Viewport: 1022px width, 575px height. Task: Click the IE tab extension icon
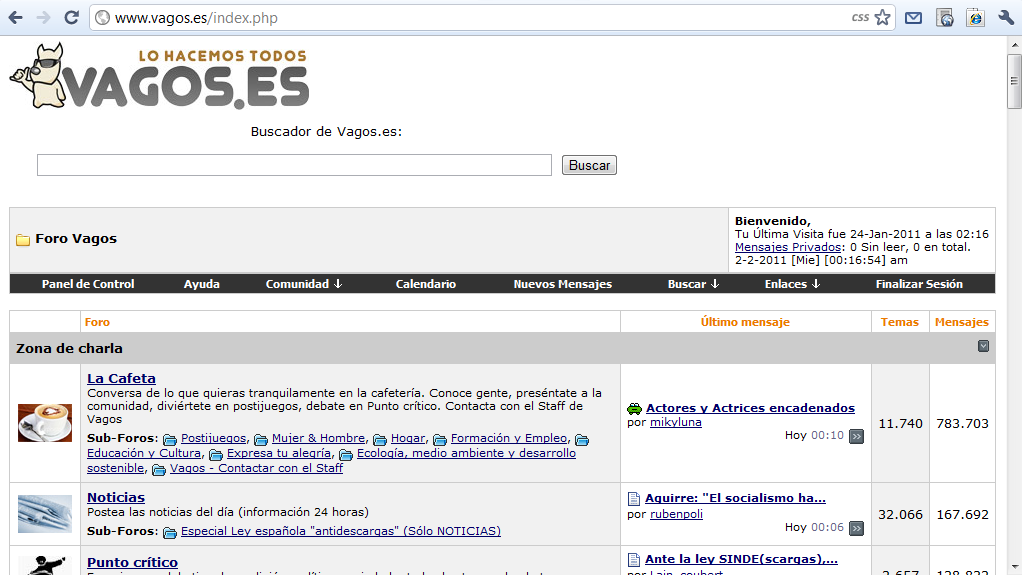975,18
